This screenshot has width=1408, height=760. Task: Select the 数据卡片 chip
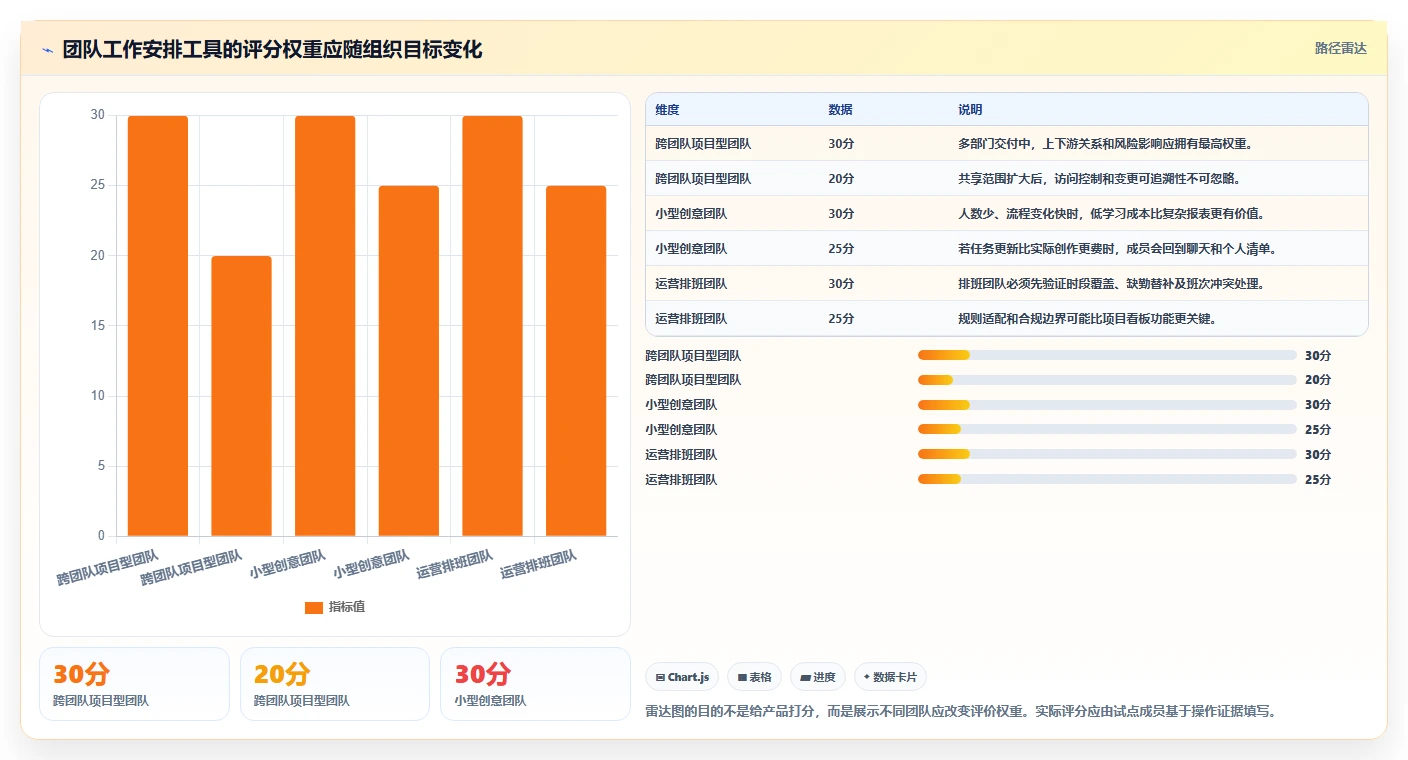(x=890, y=677)
